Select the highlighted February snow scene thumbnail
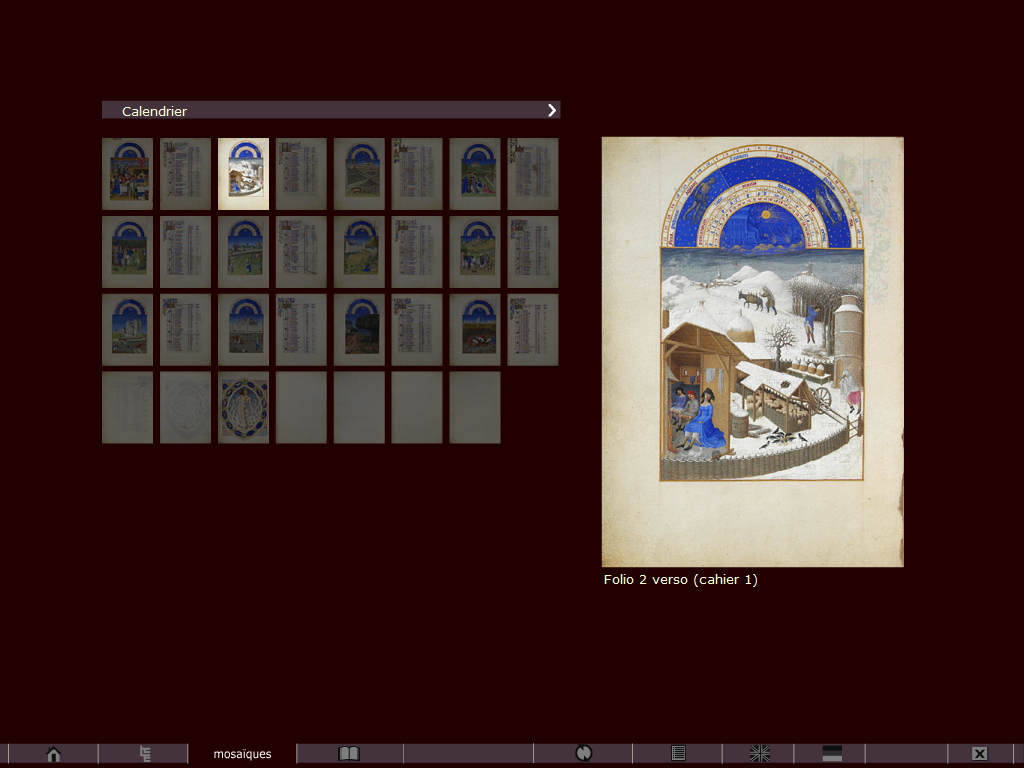1024x768 pixels. pyautogui.click(x=244, y=174)
